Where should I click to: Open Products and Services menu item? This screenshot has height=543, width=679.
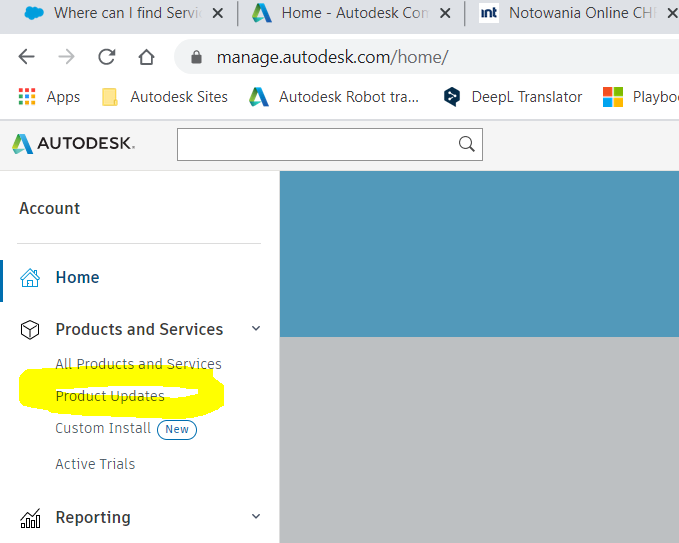click(139, 330)
